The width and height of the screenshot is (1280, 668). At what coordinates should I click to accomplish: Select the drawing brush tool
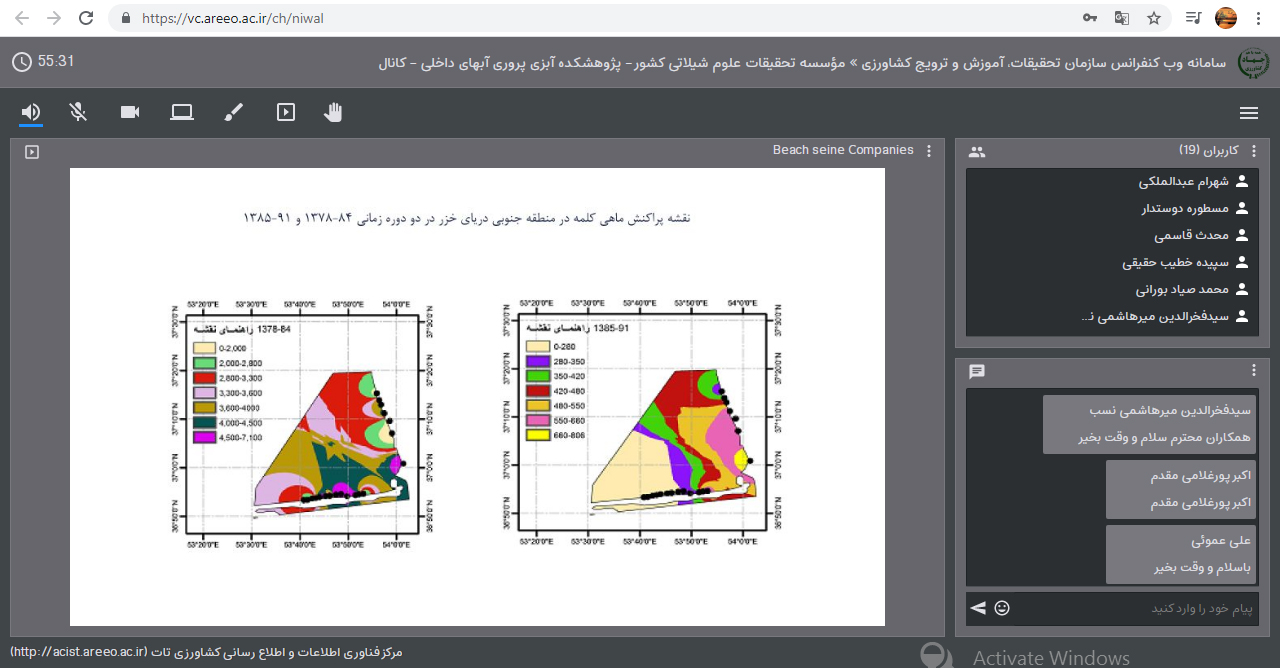coord(233,112)
